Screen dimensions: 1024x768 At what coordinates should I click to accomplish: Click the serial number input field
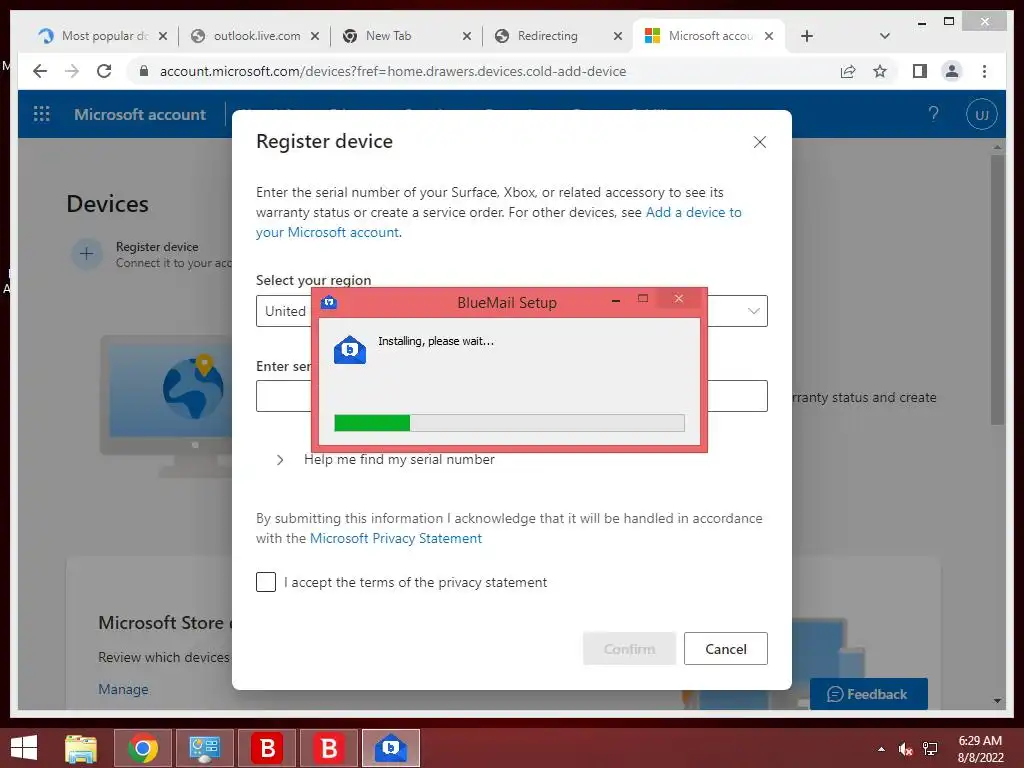511,396
